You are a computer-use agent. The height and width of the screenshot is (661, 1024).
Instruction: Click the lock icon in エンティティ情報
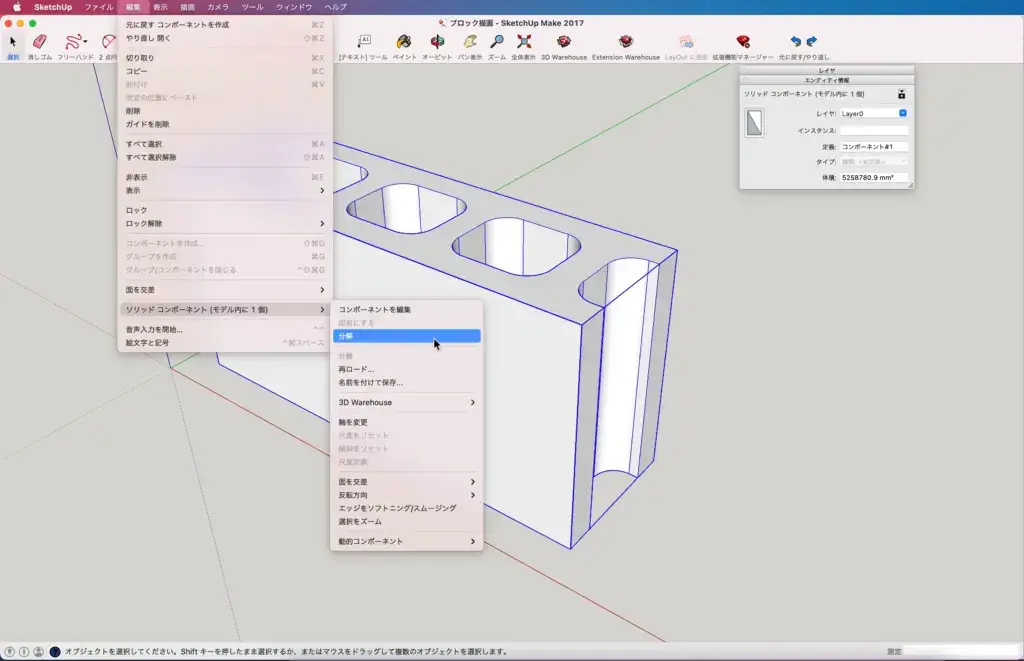[x=901, y=94]
